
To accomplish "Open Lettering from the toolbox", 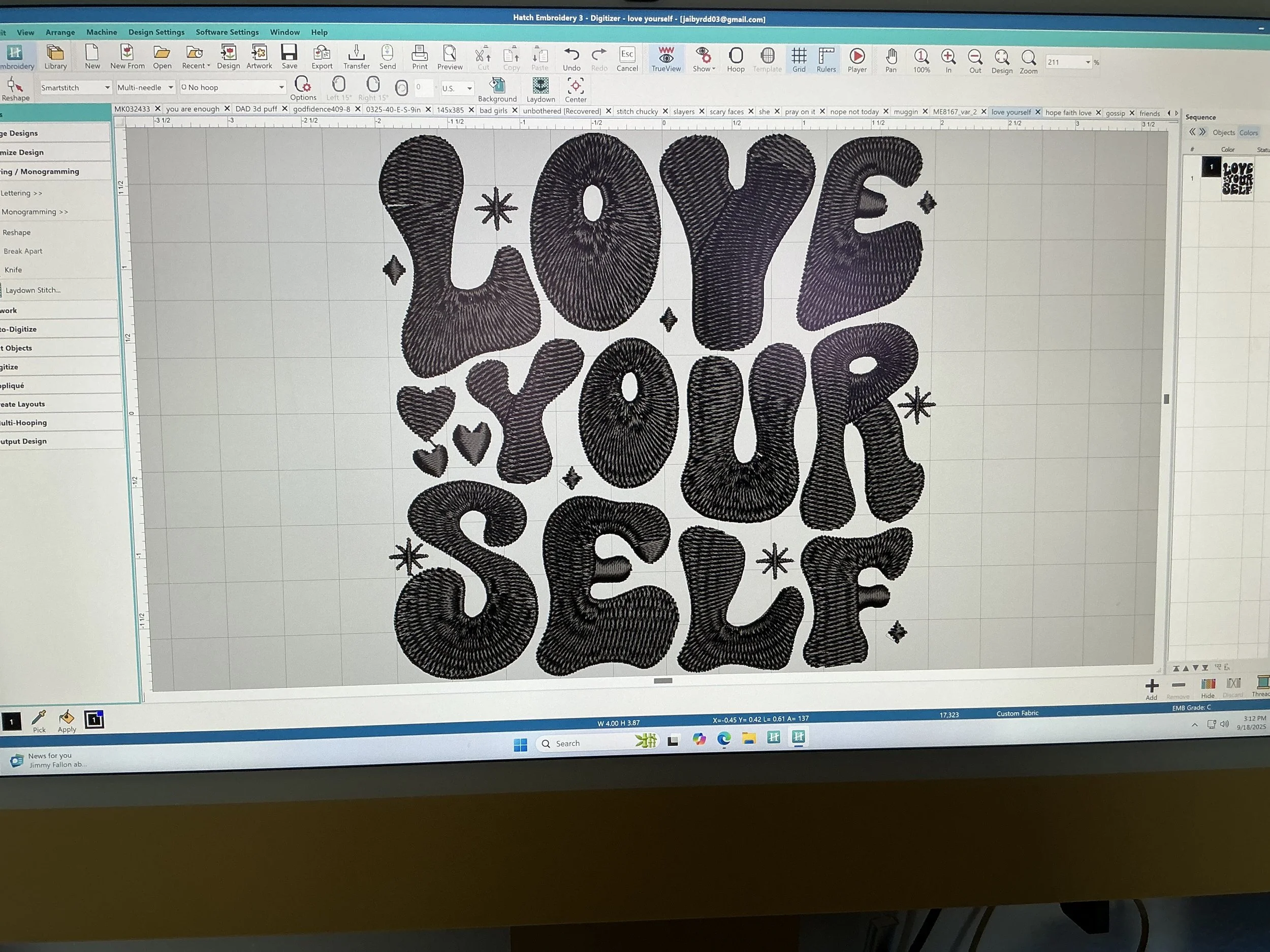I will (22, 193).
